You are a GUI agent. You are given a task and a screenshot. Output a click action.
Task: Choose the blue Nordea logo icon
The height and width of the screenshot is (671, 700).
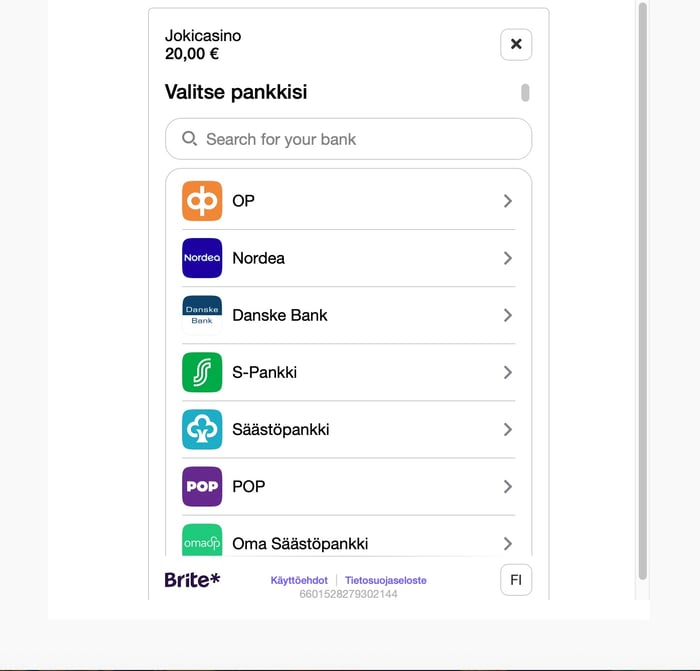click(202, 258)
